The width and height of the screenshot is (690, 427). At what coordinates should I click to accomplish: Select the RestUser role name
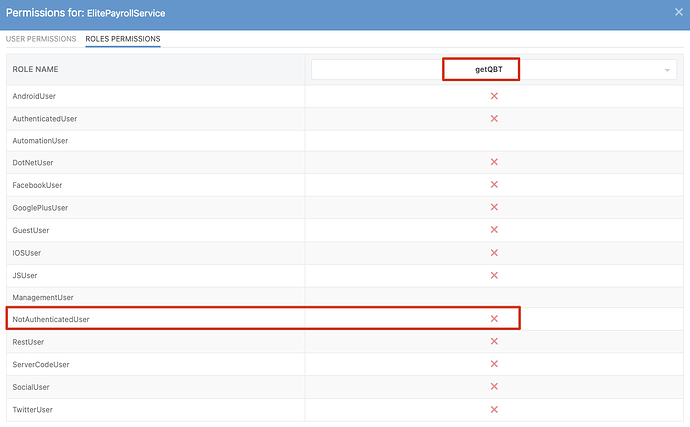(x=28, y=341)
